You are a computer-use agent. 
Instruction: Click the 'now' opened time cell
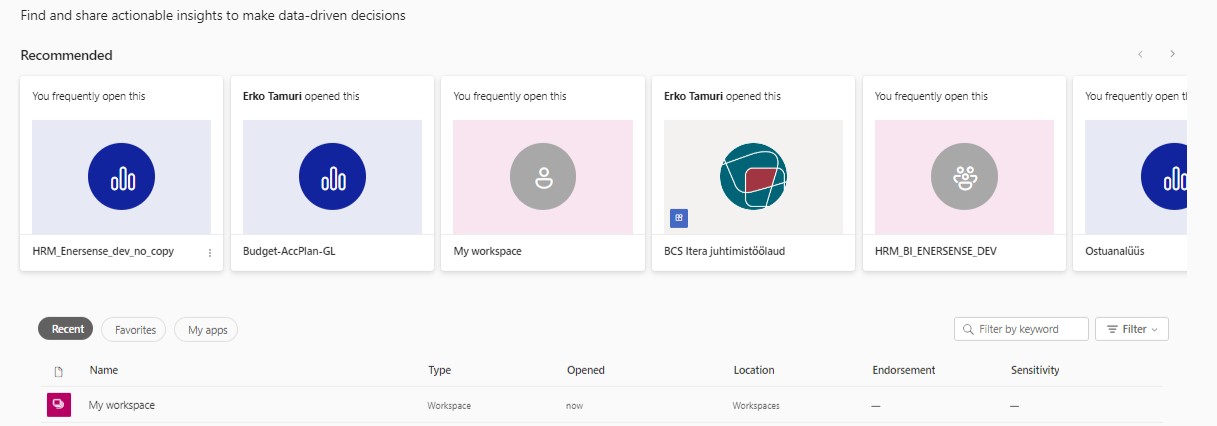point(575,406)
